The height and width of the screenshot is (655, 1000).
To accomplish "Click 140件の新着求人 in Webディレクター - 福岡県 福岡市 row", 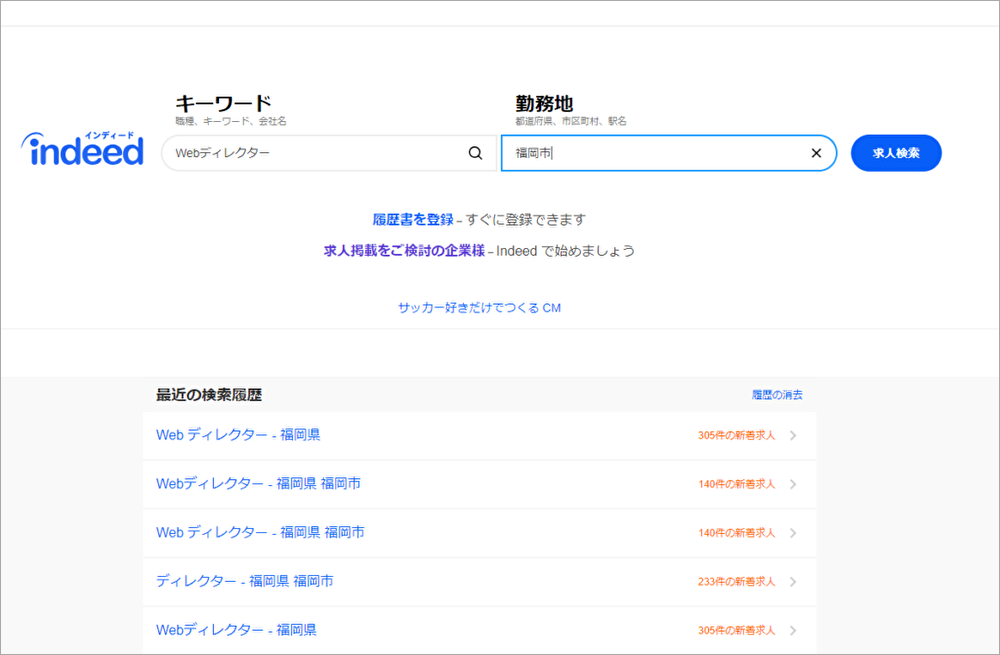I will pos(737,484).
